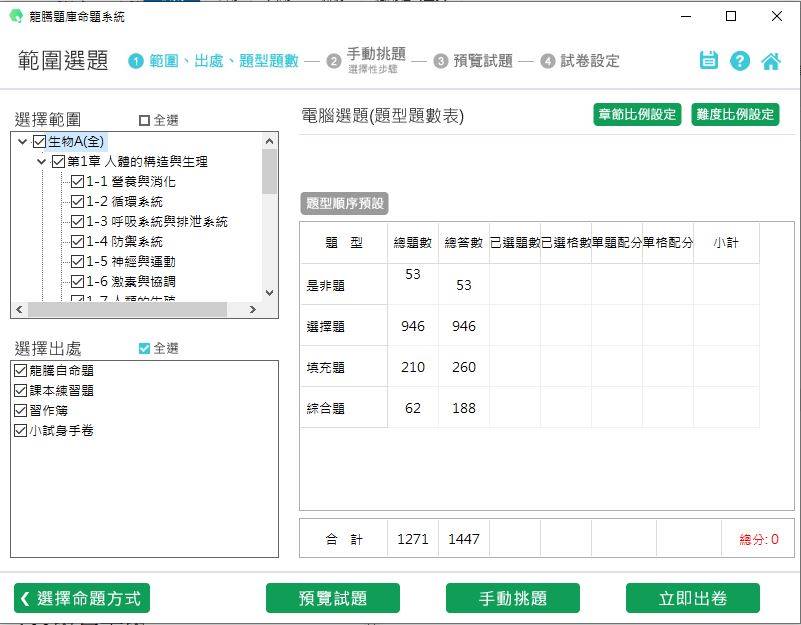Click 立即出卷 button

pyautogui.click(x=693, y=598)
